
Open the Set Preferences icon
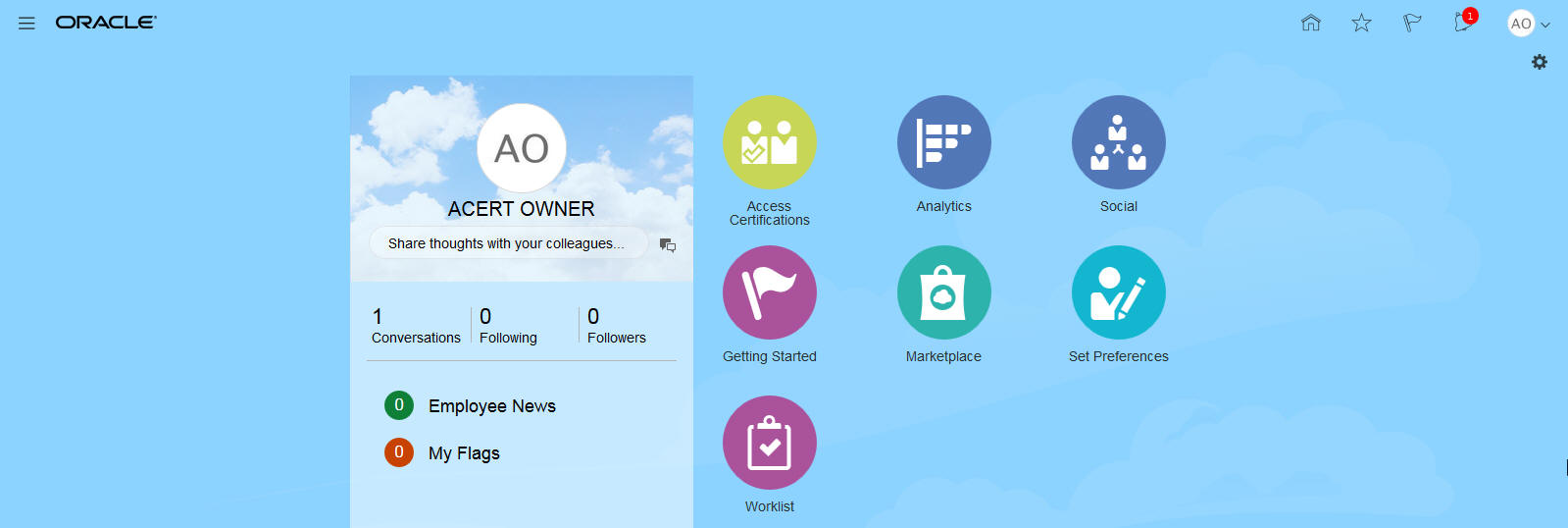[x=1119, y=292]
